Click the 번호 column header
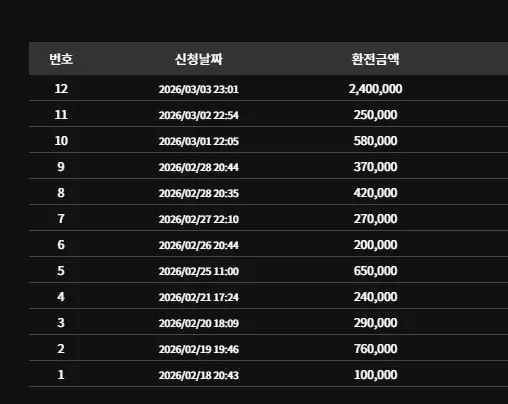The height and width of the screenshot is (404, 508). coord(61,59)
